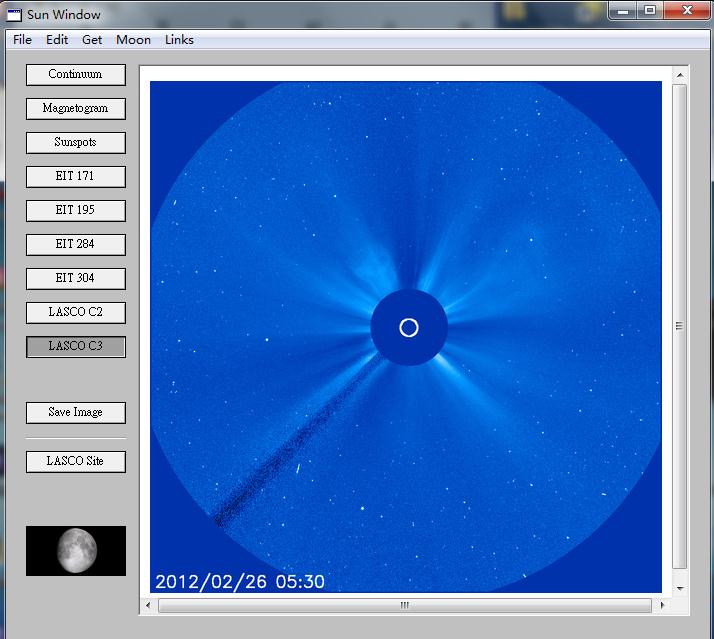The height and width of the screenshot is (639, 714).
Task: Select the EIT 171 image
Action: [x=76, y=177]
